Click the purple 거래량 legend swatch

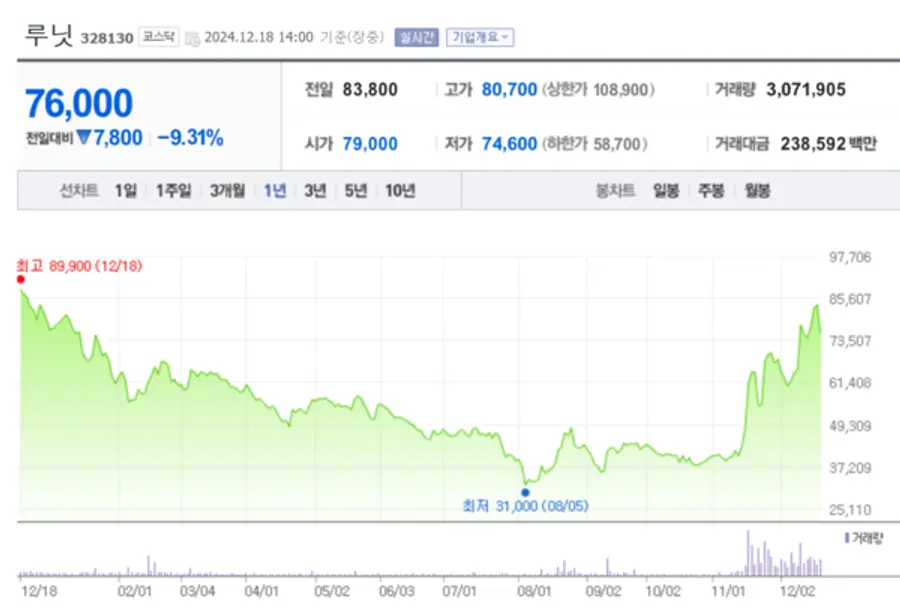pyautogui.click(x=848, y=538)
